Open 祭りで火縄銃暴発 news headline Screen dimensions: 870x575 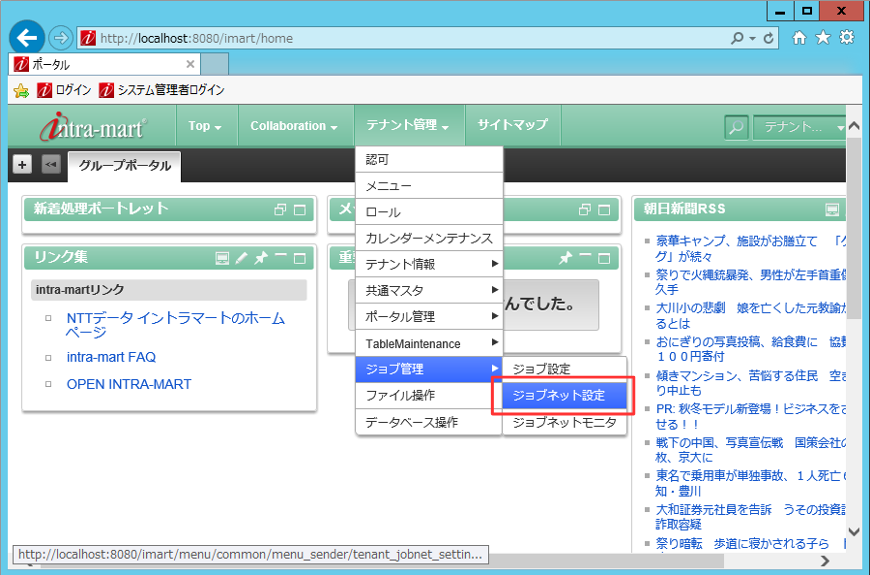(750, 281)
